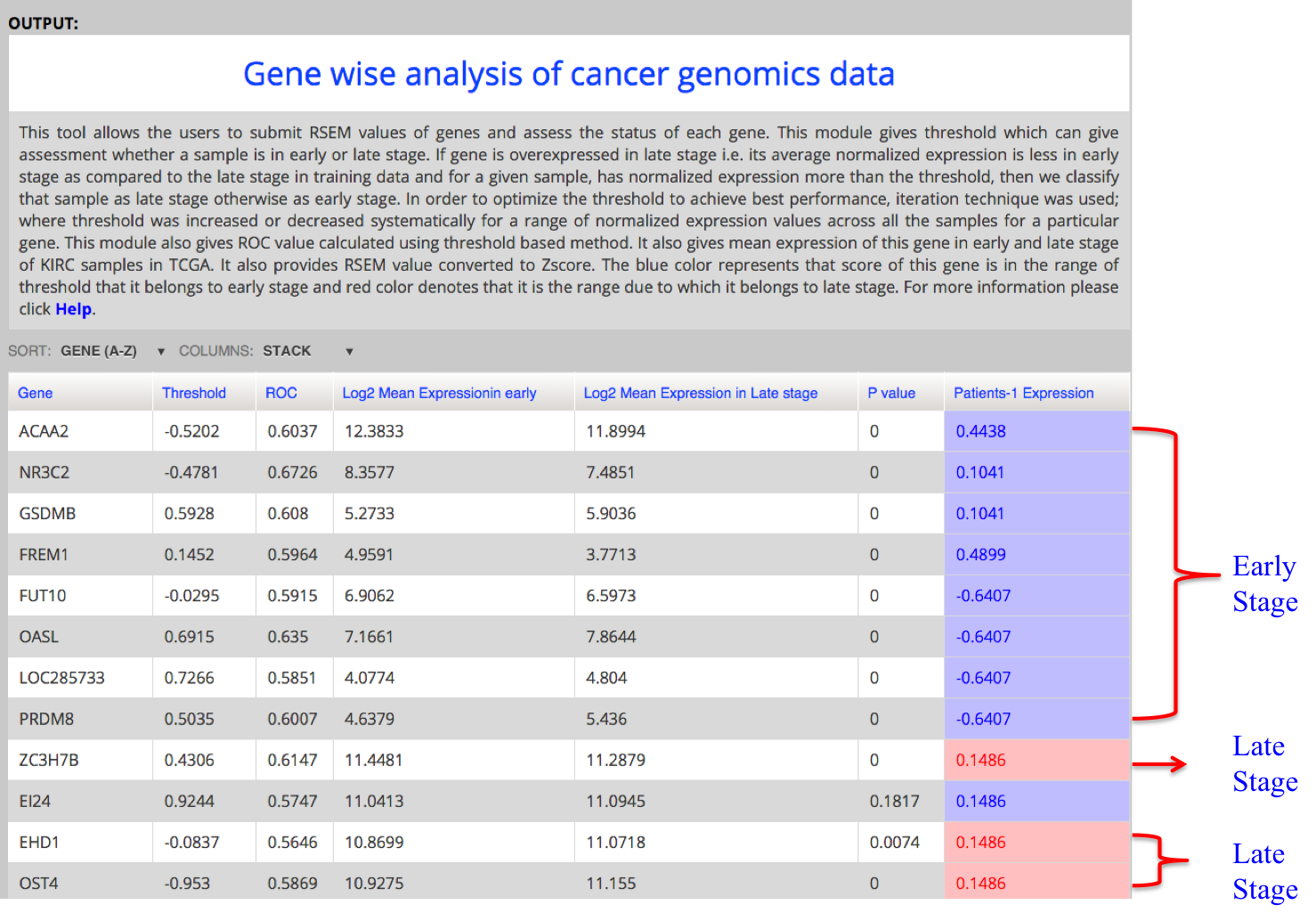Click the page title Gene wise analysis
Image resolution: width=1316 pixels, height=913 pixels.
click(568, 74)
